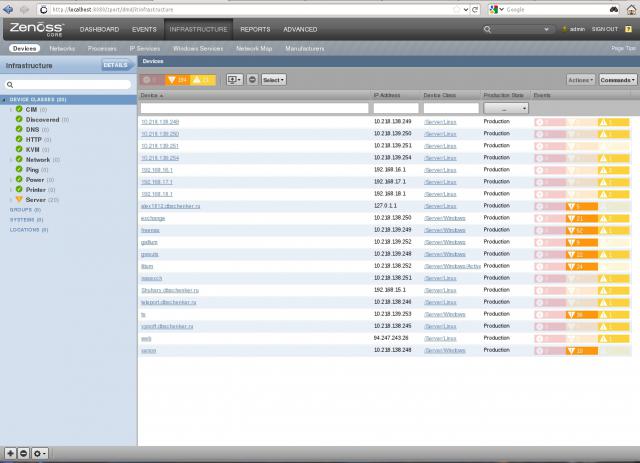Click the Infrastructure tree search field

click(68, 85)
